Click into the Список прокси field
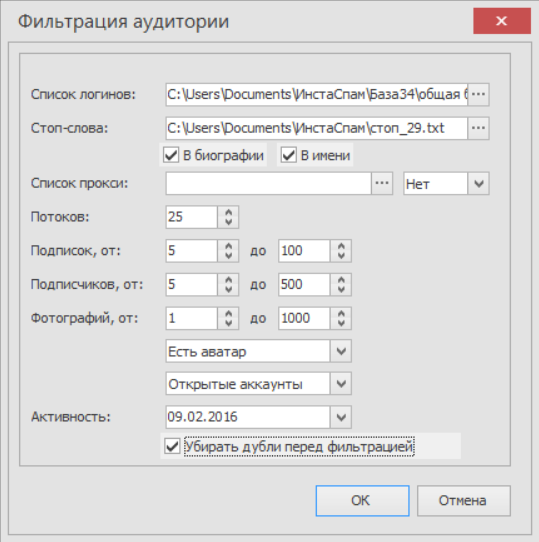 point(269,183)
